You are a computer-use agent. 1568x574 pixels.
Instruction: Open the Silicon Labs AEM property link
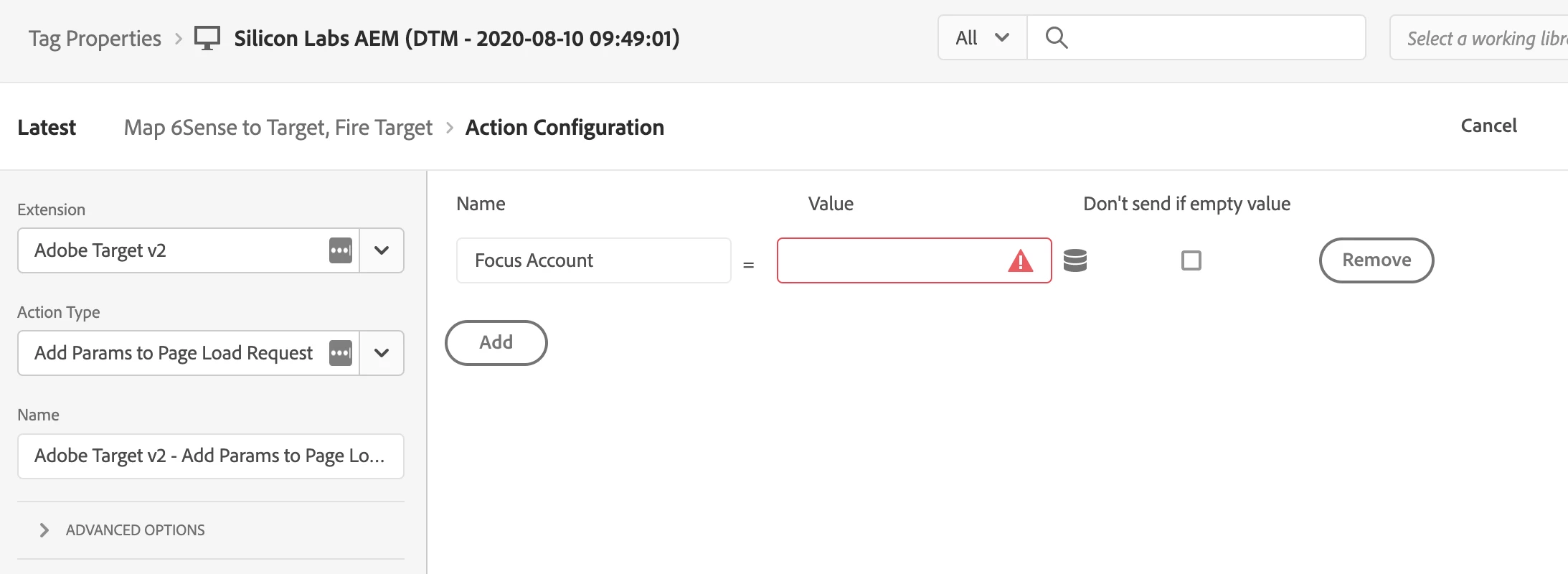[456, 38]
